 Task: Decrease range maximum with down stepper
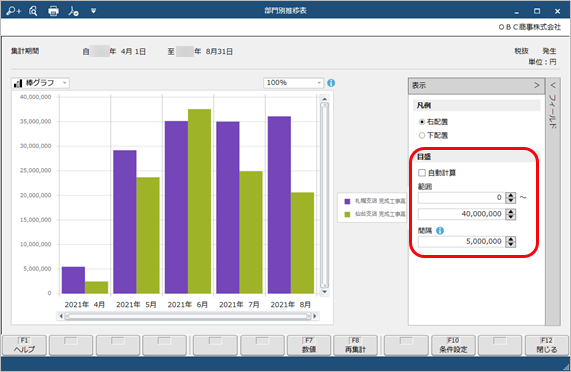(511, 217)
